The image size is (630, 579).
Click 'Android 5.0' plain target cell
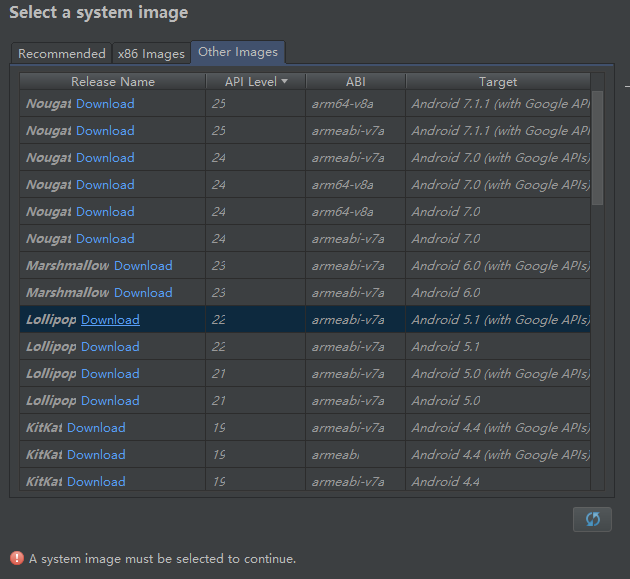pos(498,400)
